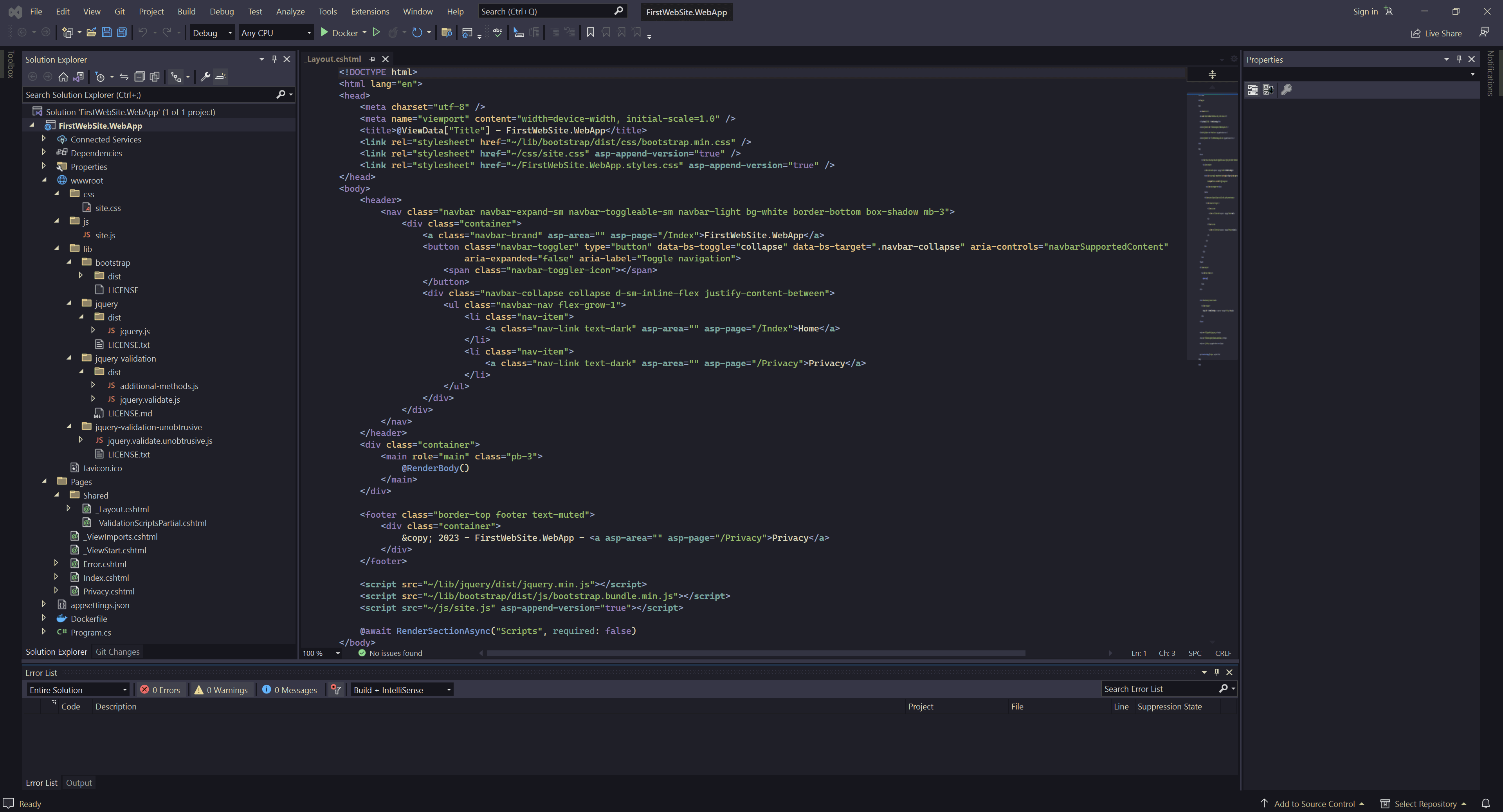
Task: Click the Live Share button
Action: click(1436, 33)
